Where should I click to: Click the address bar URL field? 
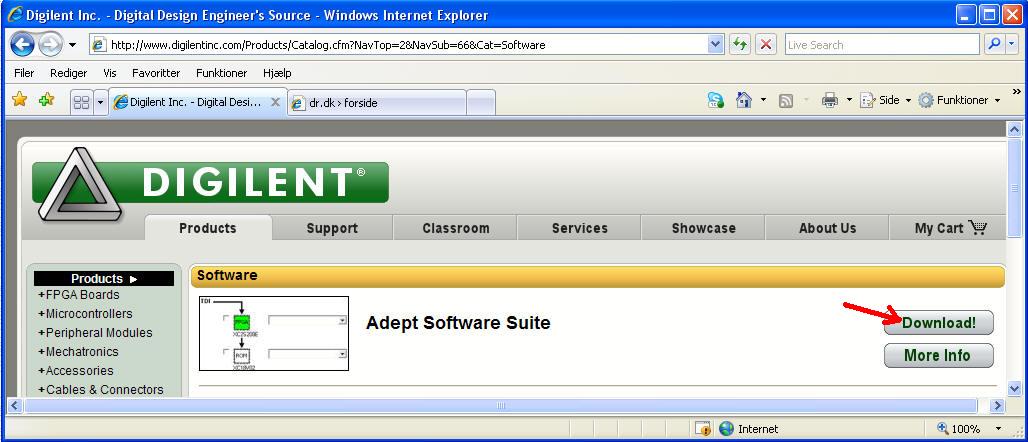click(399, 45)
